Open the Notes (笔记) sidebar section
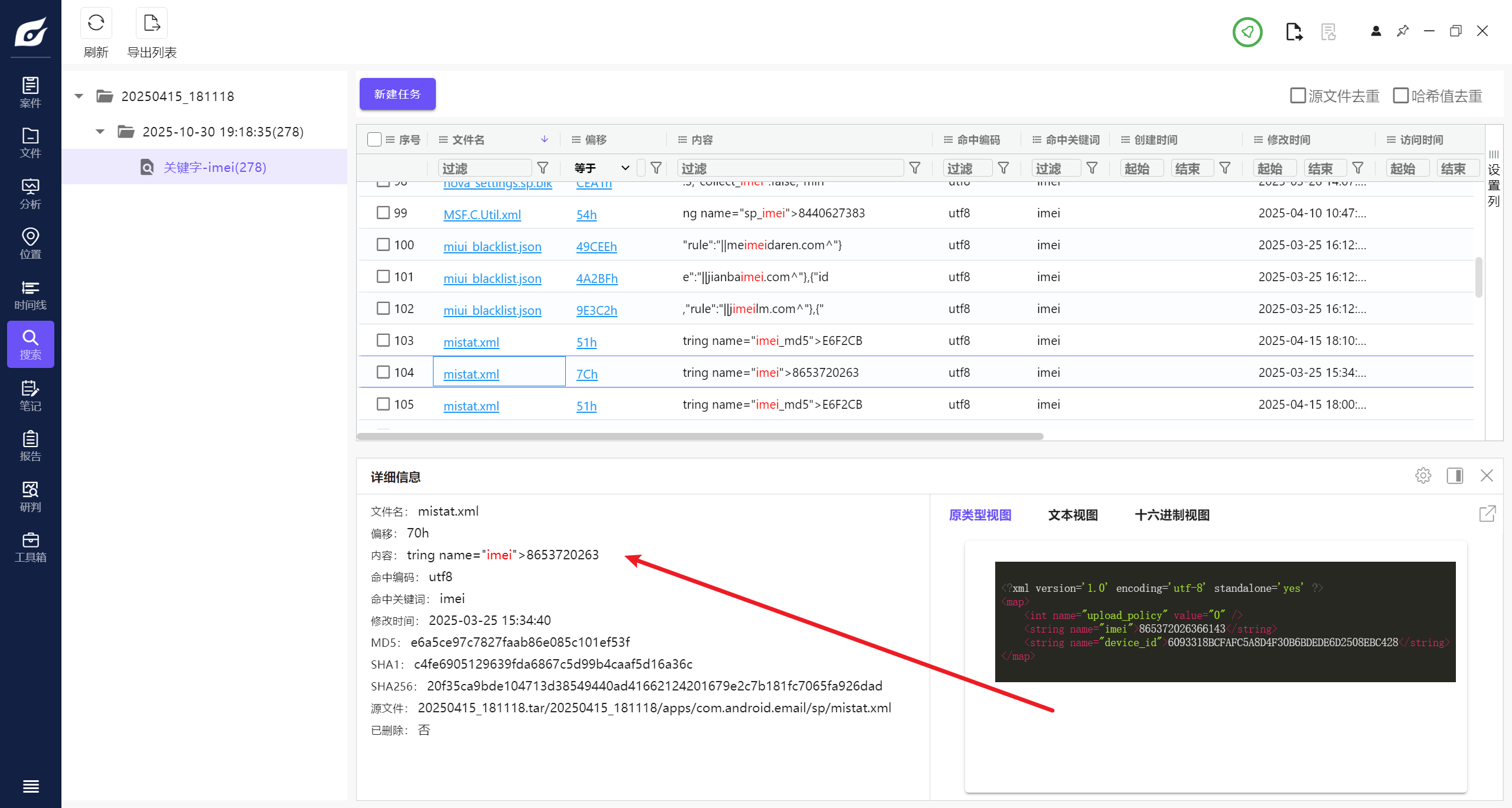Screen dimensions: 1512x808 click(x=30, y=396)
